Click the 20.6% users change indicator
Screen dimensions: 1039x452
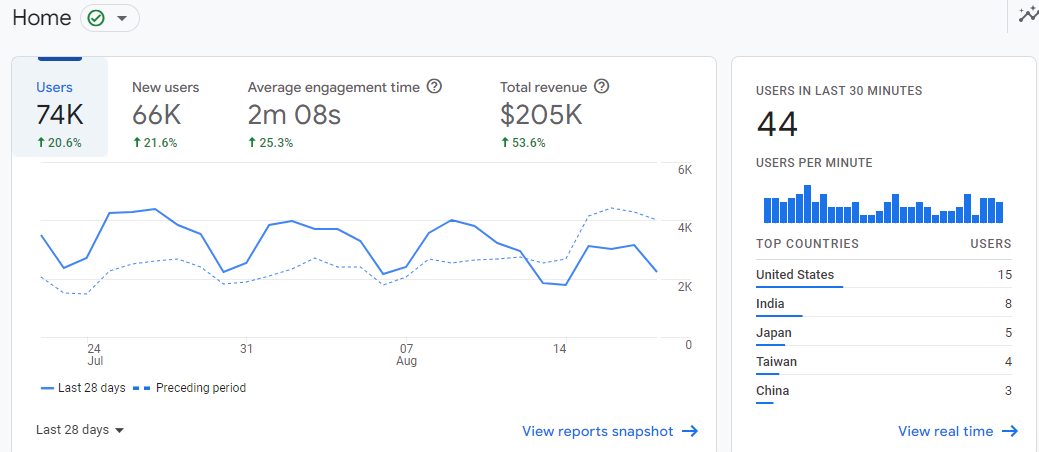(59, 142)
